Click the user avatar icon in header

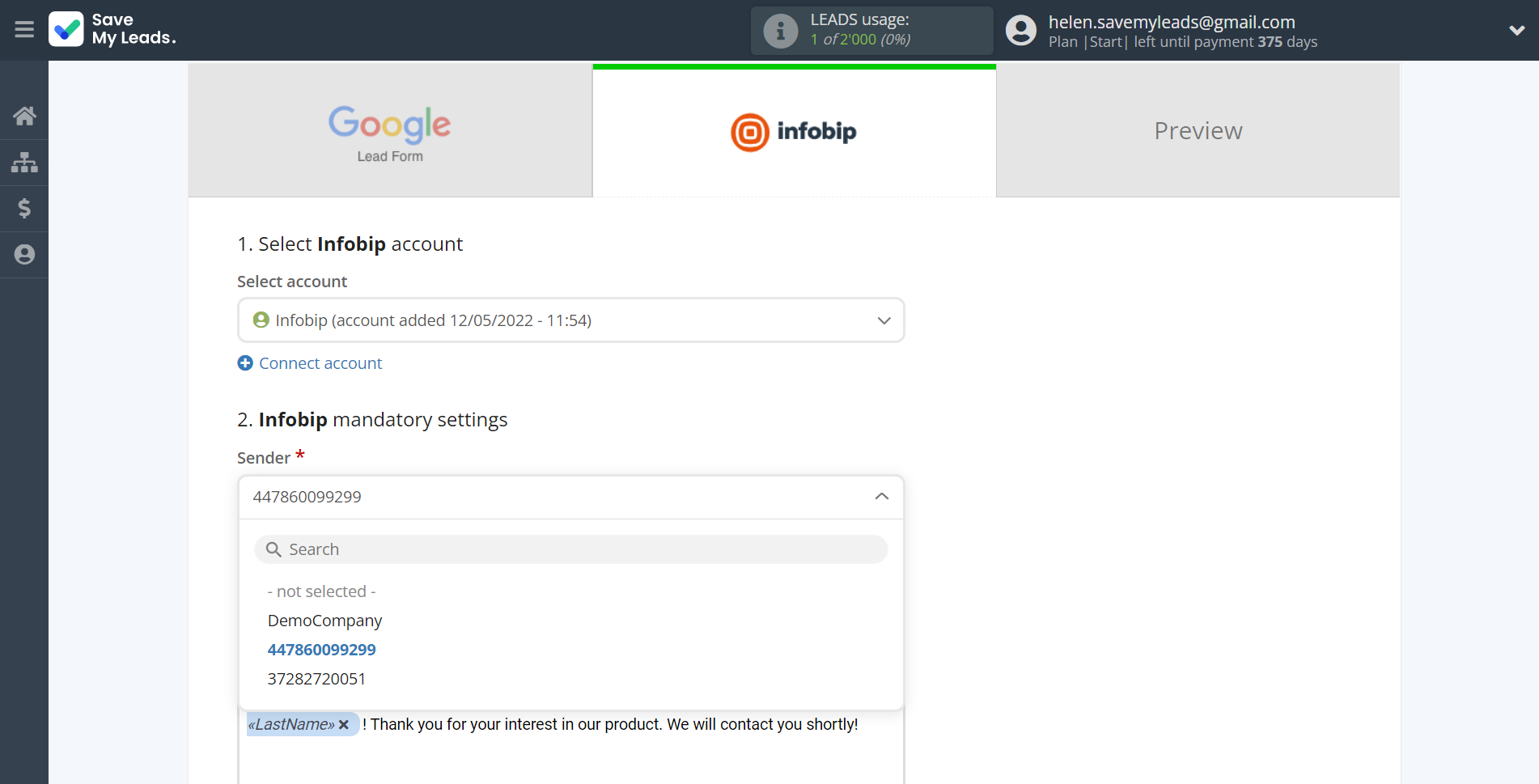coord(1021,31)
